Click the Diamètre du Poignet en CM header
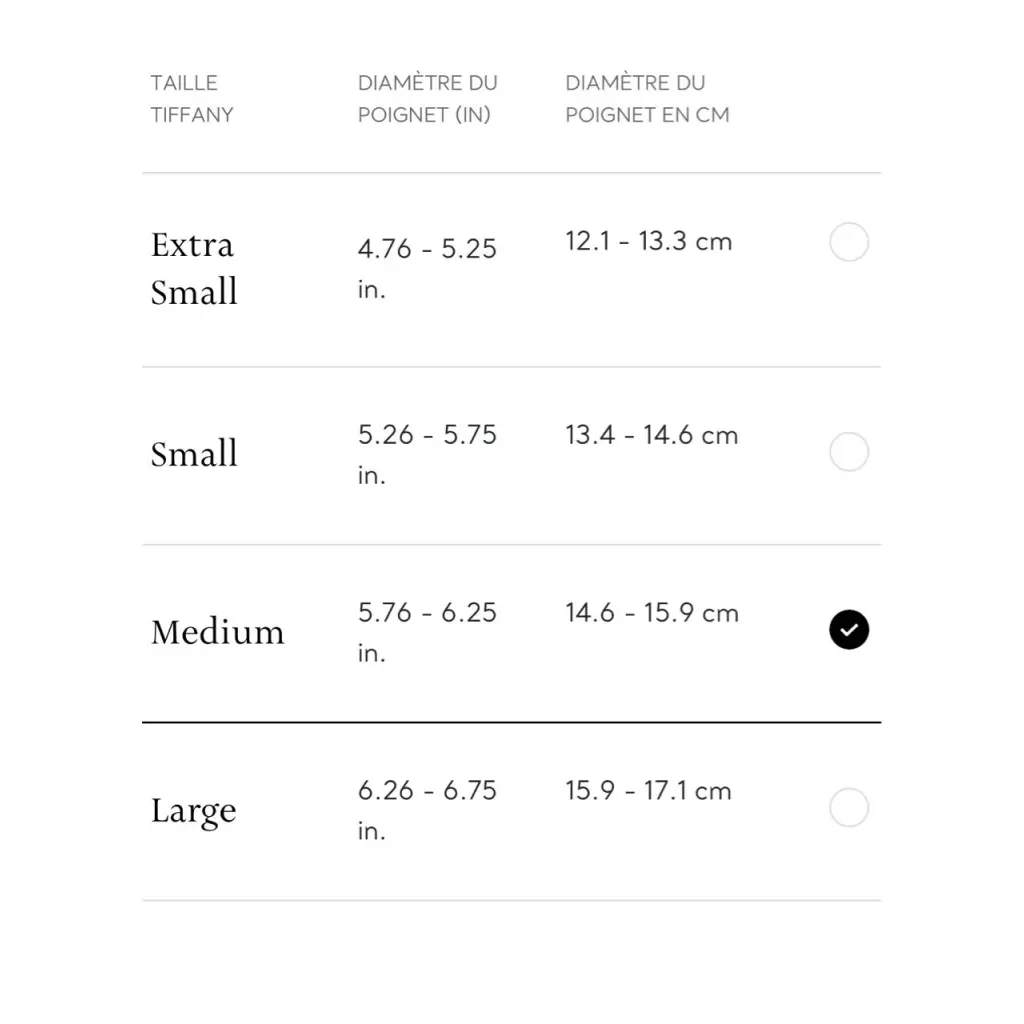The image size is (1024, 1024). coord(647,98)
